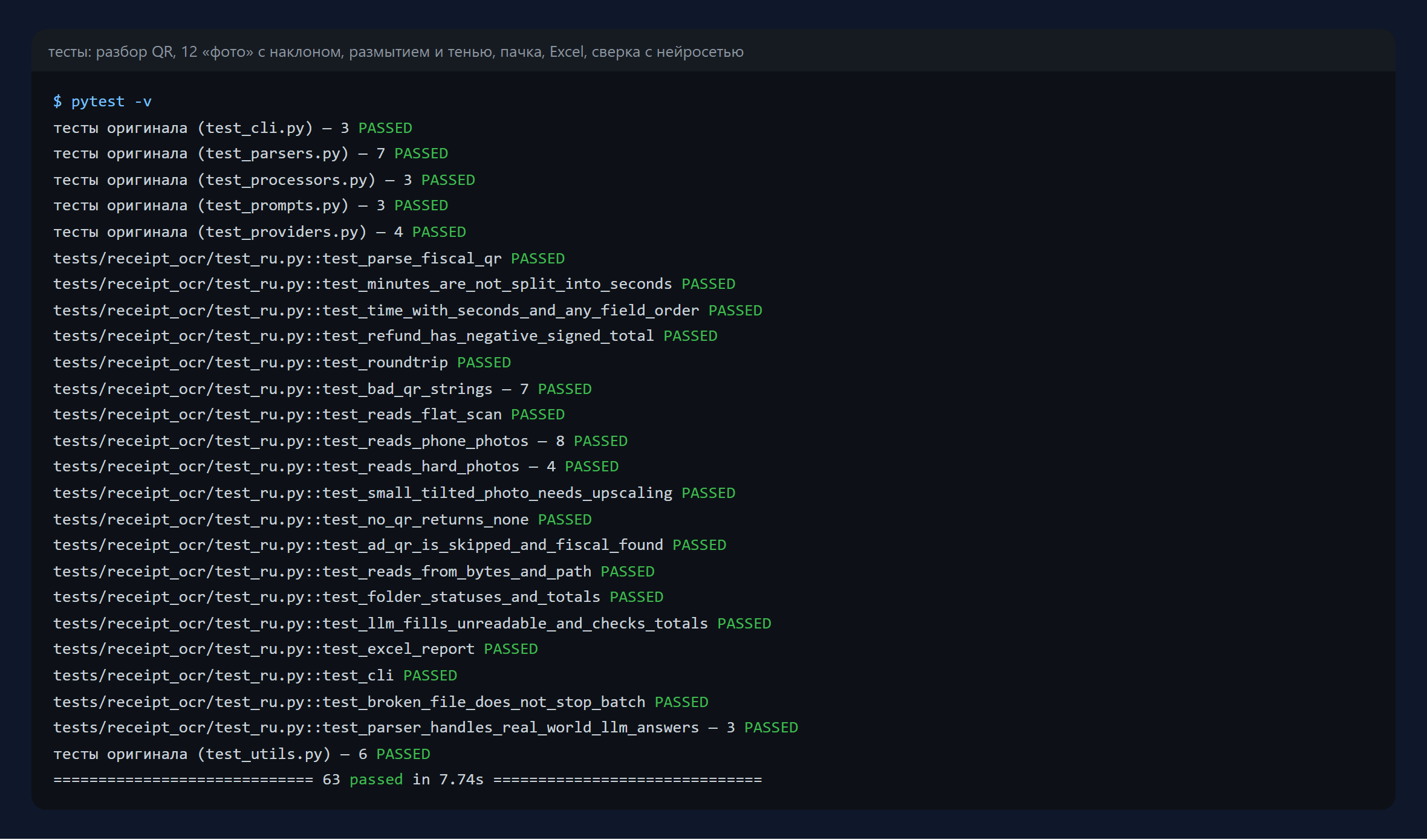1427x840 pixels.
Task: Select the test_parse_fiscal_qr line
Action: point(309,259)
